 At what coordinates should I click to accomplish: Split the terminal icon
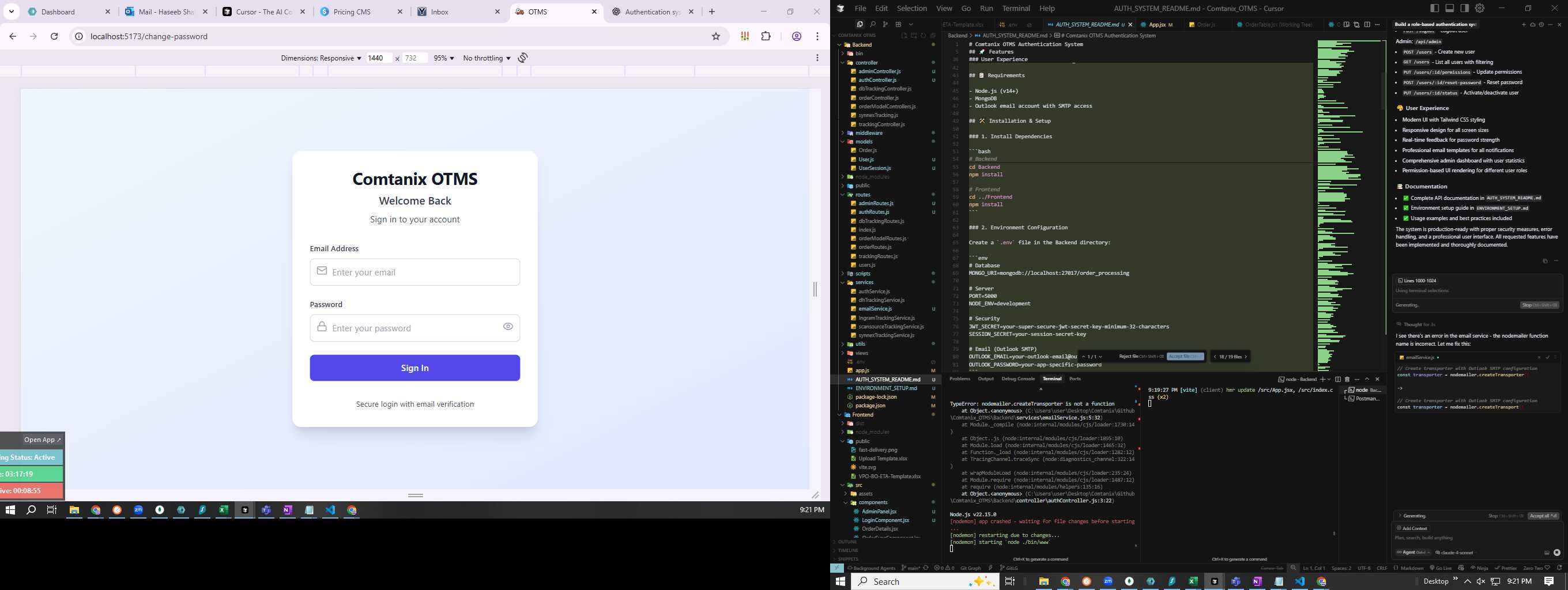point(1338,379)
